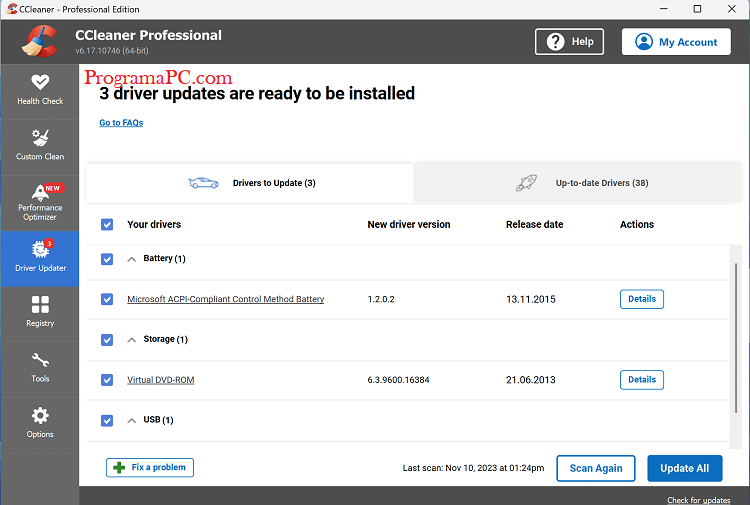Toggle the select-all 'Your drivers' checkbox

click(x=107, y=225)
